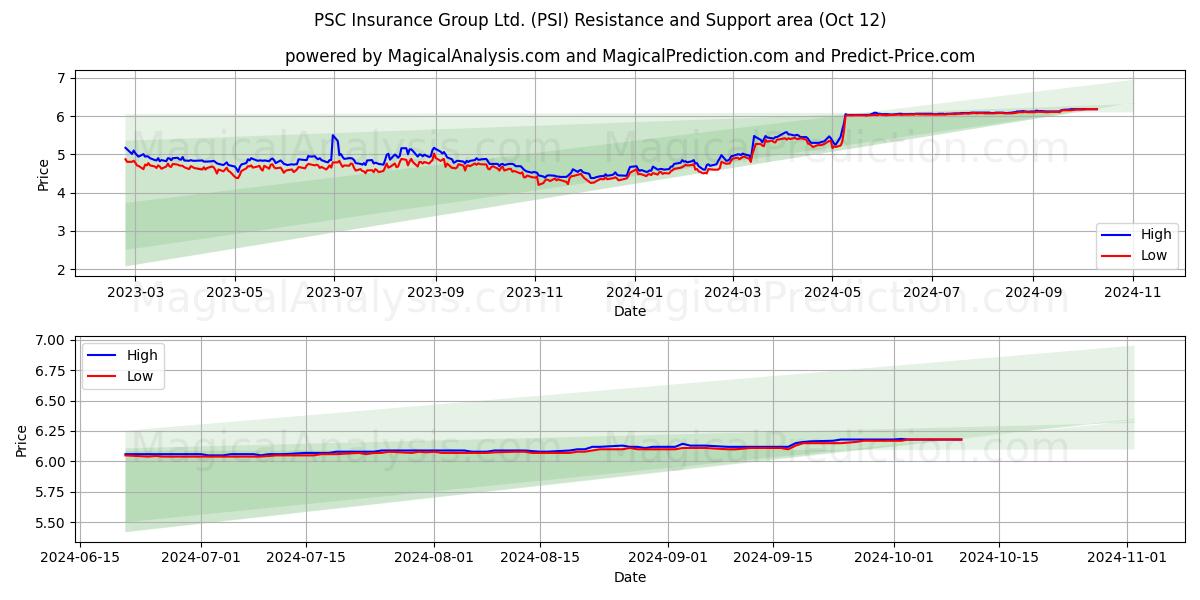Click the bottom chart y-axis value 5.50

pos(50,523)
